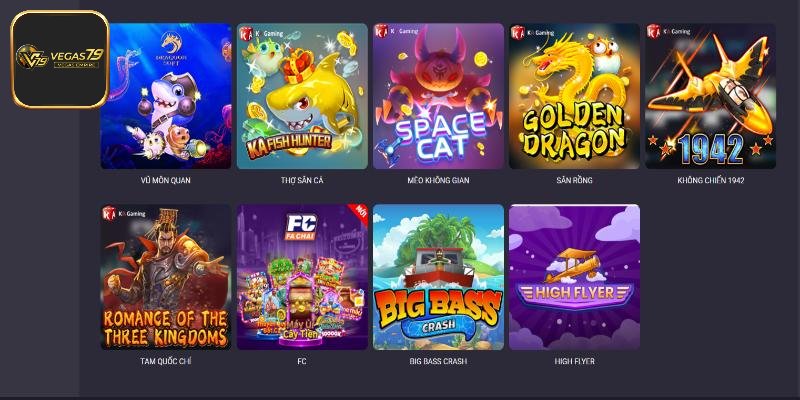Image resolution: width=800 pixels, height=400 pixels.
Task: Click the THỢ SĂN CÁ game label
Action: 302,180
